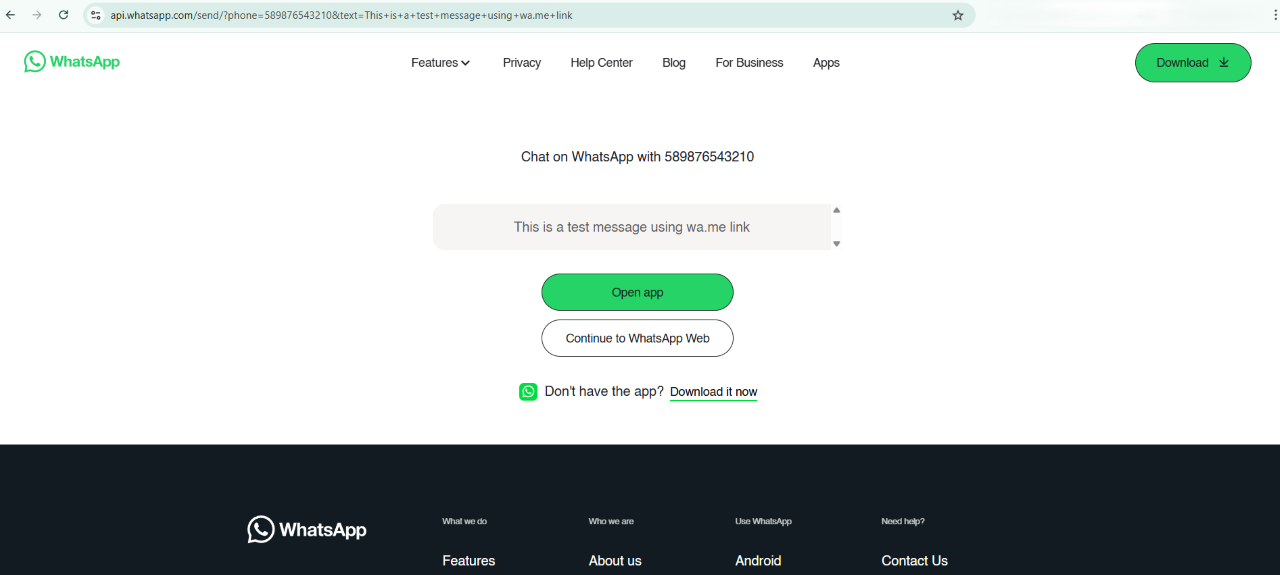This screenshot has width=1280, height=575.
Task: Open the footer About us link
Action: point(615,561)
